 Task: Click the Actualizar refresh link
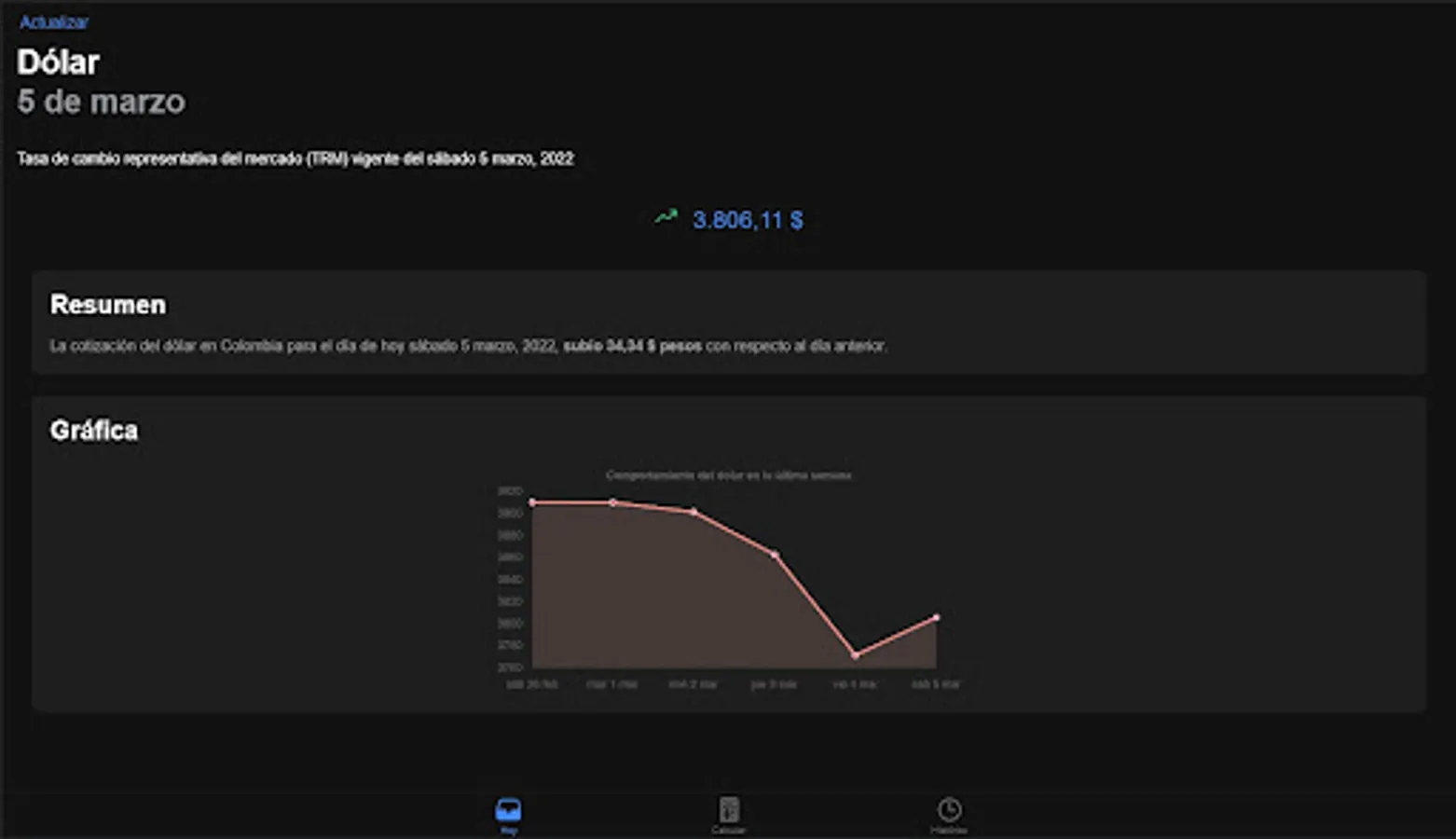[54, 21]
